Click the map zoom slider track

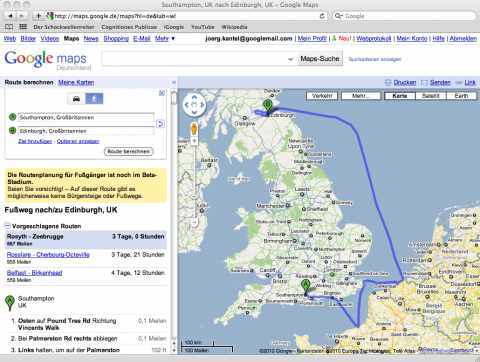tap(194, 181)
